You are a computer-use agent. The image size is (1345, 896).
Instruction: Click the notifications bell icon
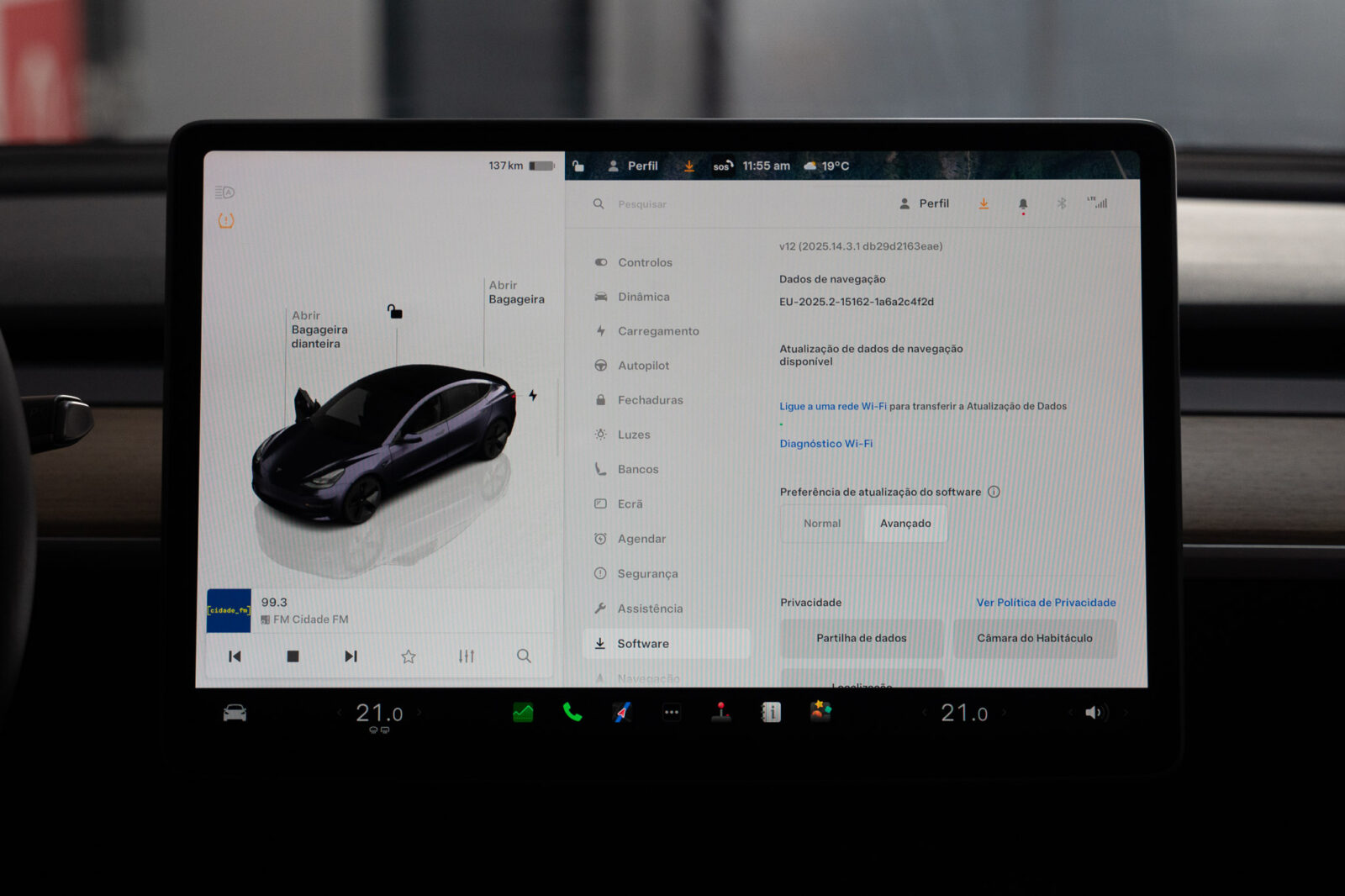tap(1023, 204)
